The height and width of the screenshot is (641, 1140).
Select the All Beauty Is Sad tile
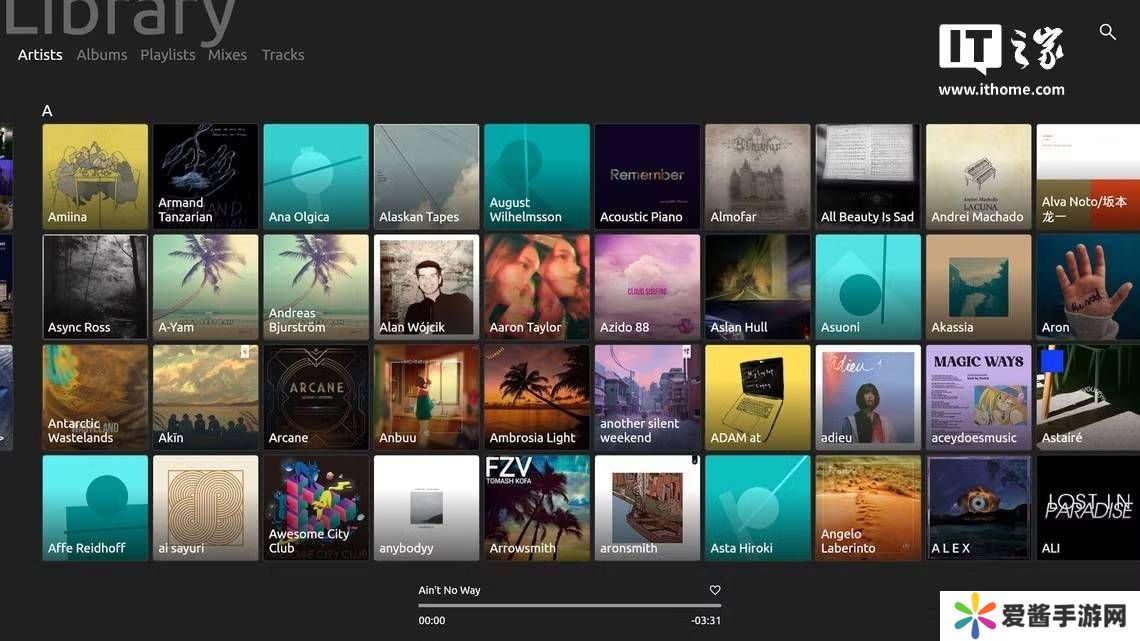[x=868, y=176]
